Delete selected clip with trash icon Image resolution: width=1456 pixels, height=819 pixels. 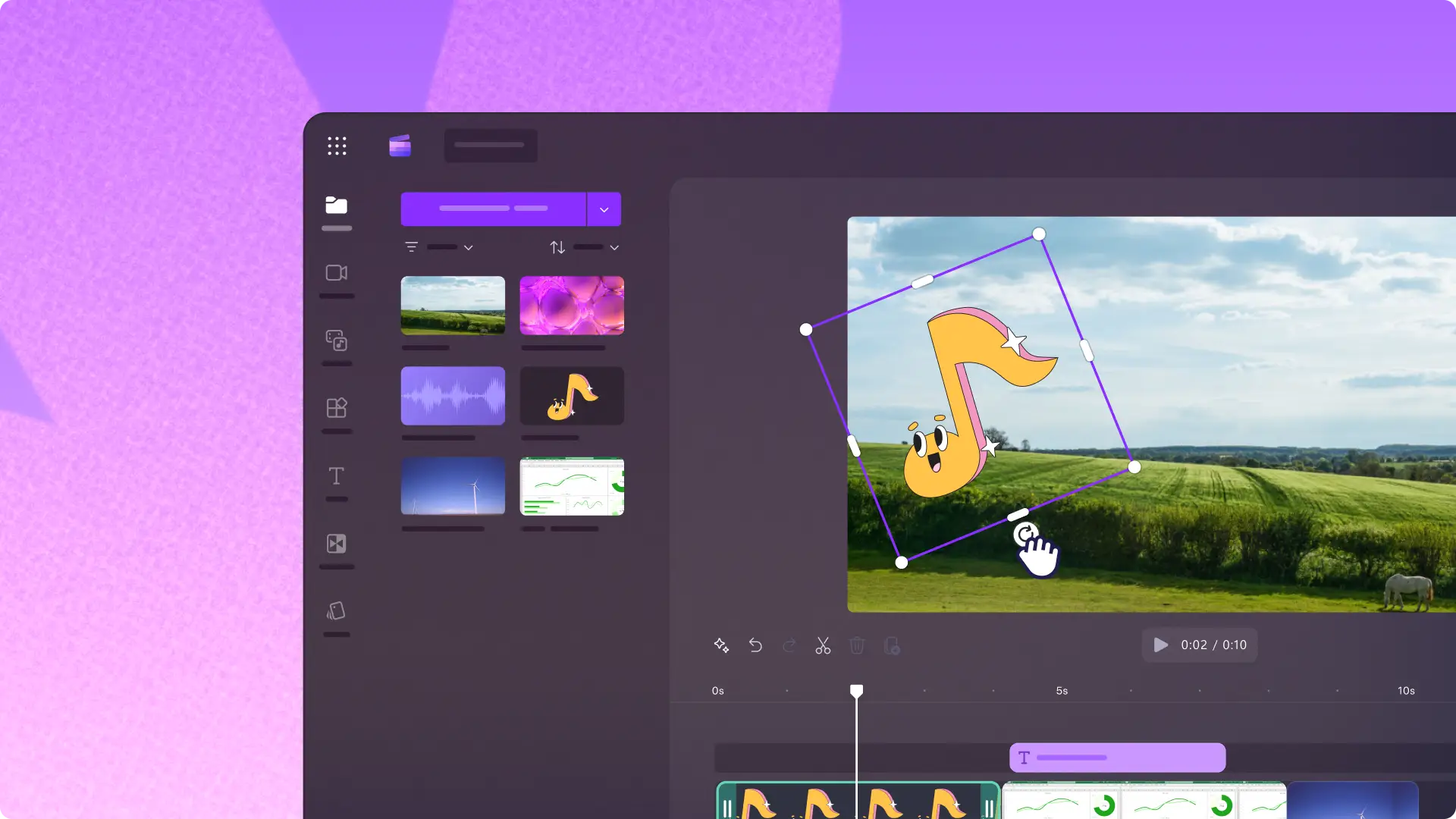point(857,645)
